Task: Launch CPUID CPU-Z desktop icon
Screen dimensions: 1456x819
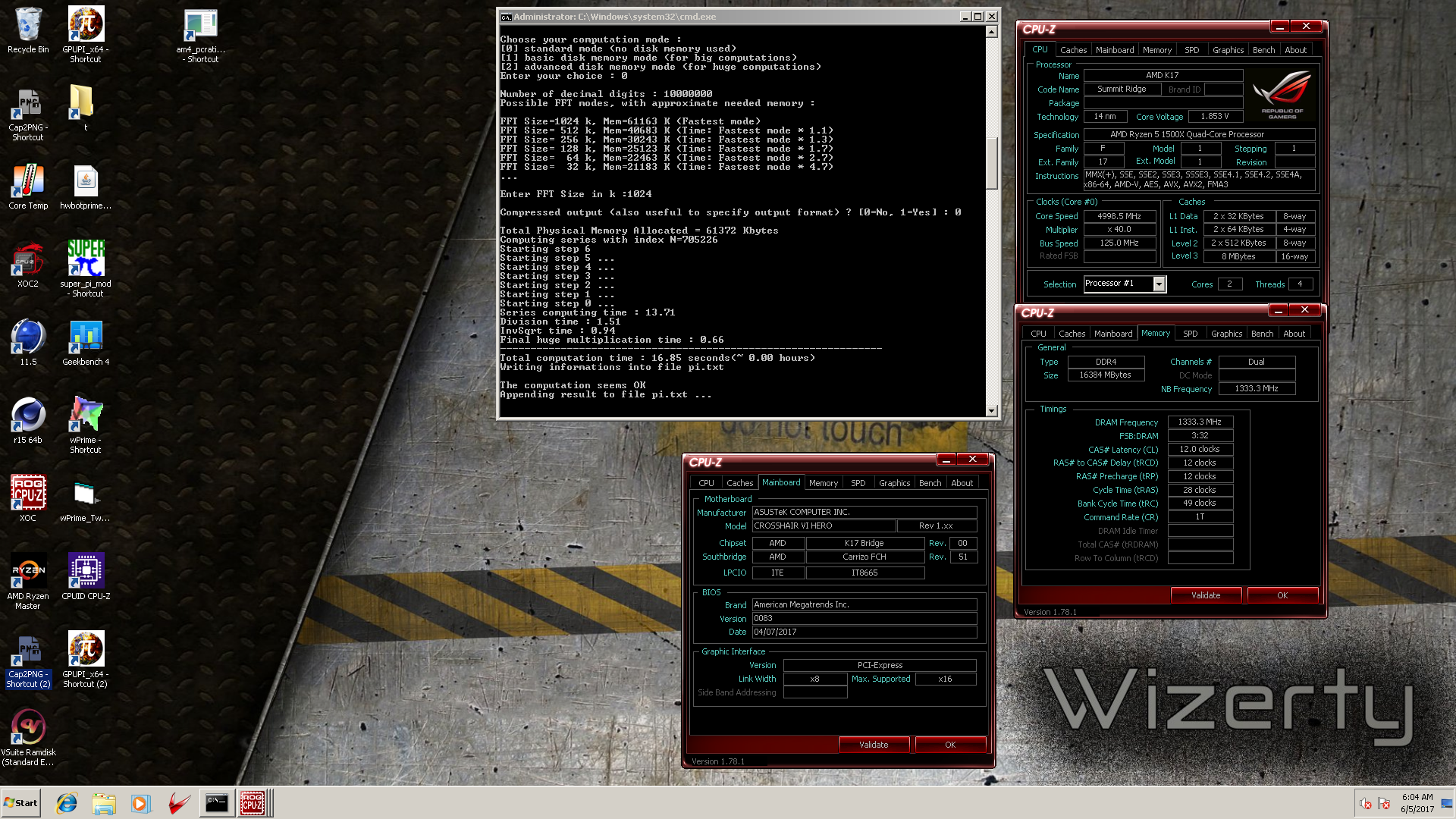Action: tap(86, 577)
